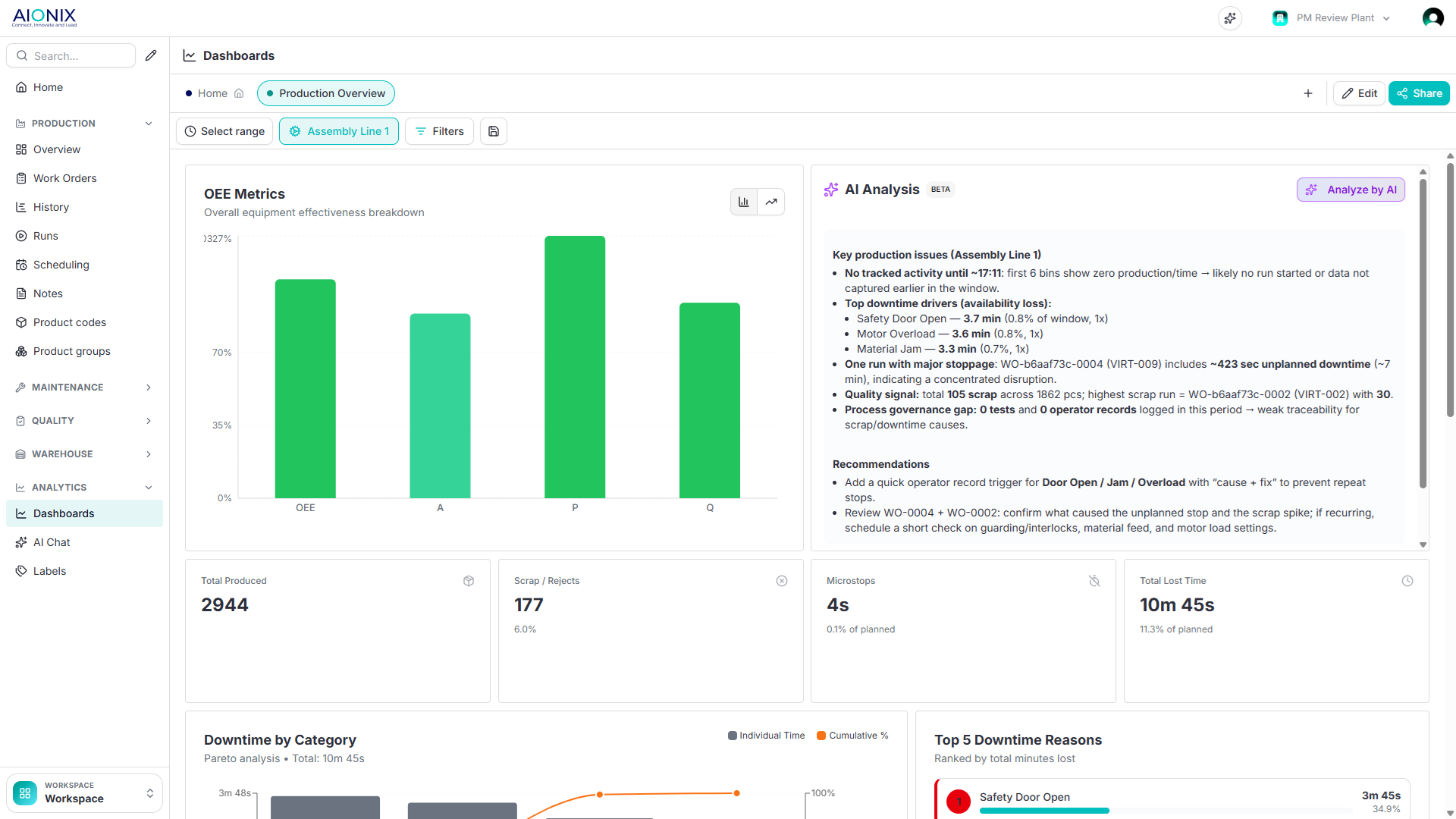Image resolution: width=1456 pixels, height=819 pixels.
Task: Add a new dashboard tab with plus
Action: click(1308, 93)
